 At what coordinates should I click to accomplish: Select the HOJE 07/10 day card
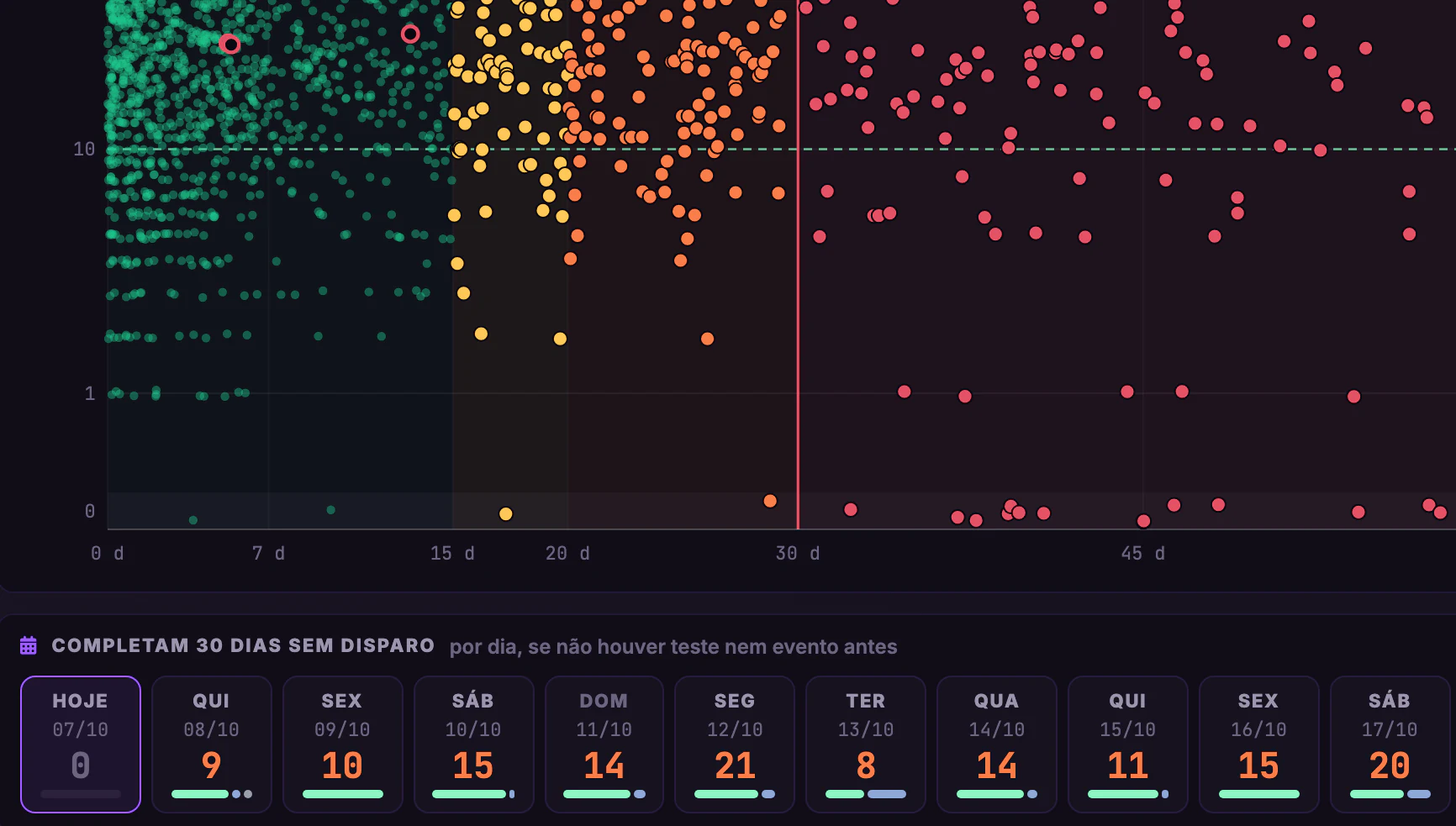click(x=81, y=744)
